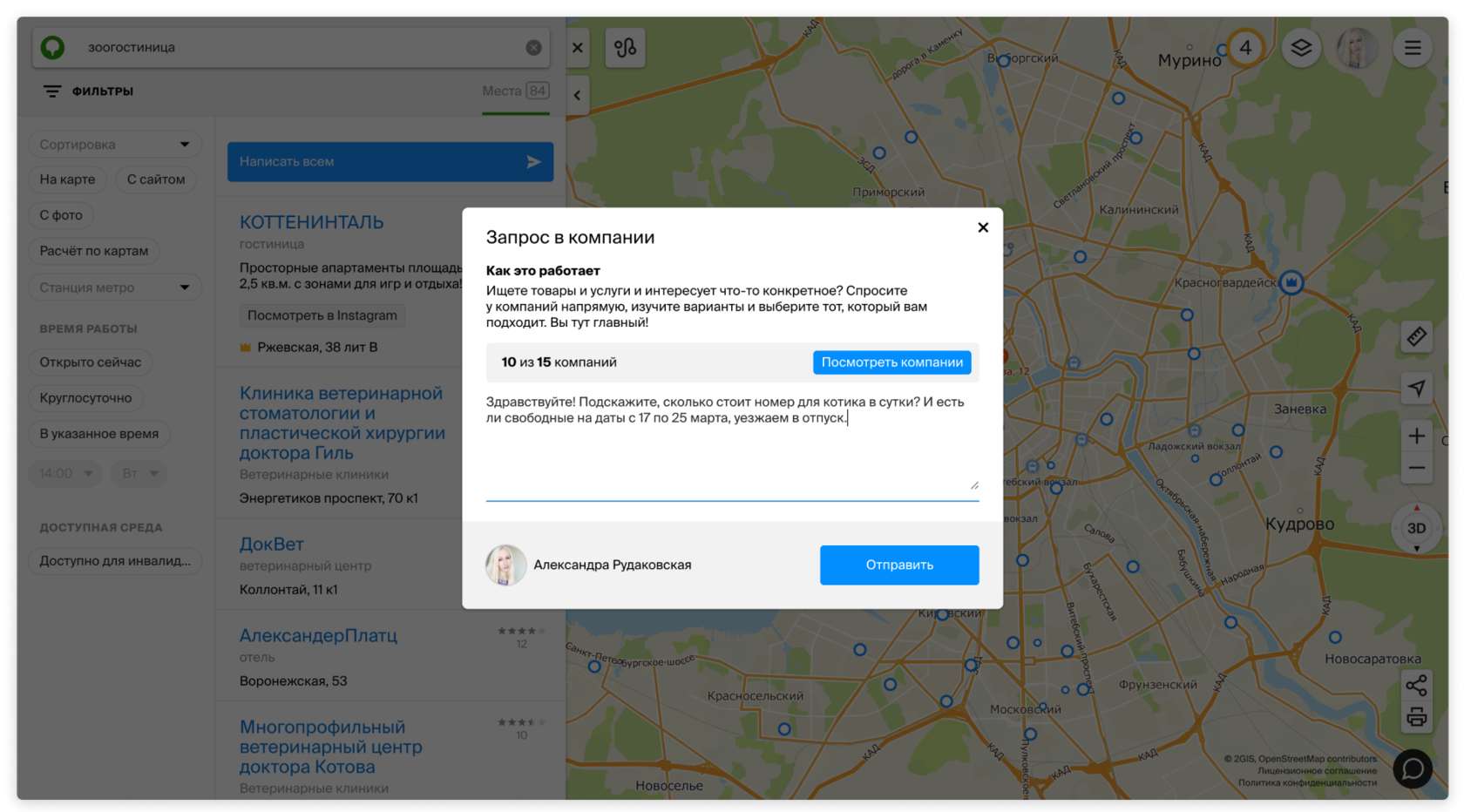Close the search panel with the X button
The width and height of the screenshot is (1464, 812).
pyautogui.click(x=578, y=48)
